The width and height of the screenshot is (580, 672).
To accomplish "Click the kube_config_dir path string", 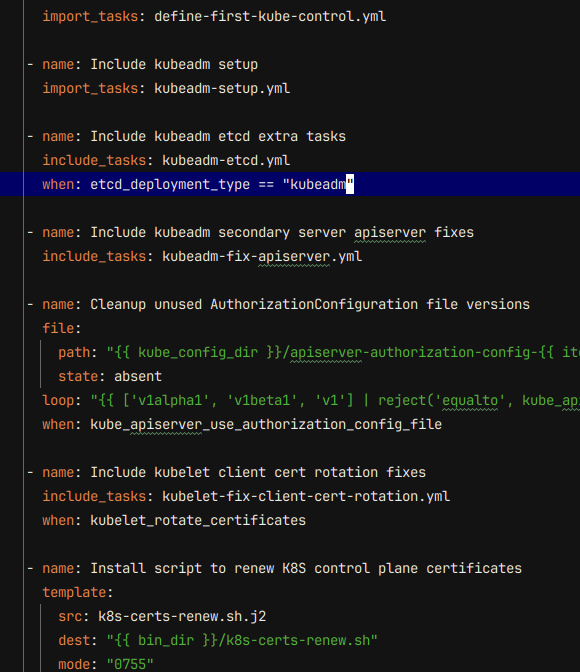I will click(343, 353).
